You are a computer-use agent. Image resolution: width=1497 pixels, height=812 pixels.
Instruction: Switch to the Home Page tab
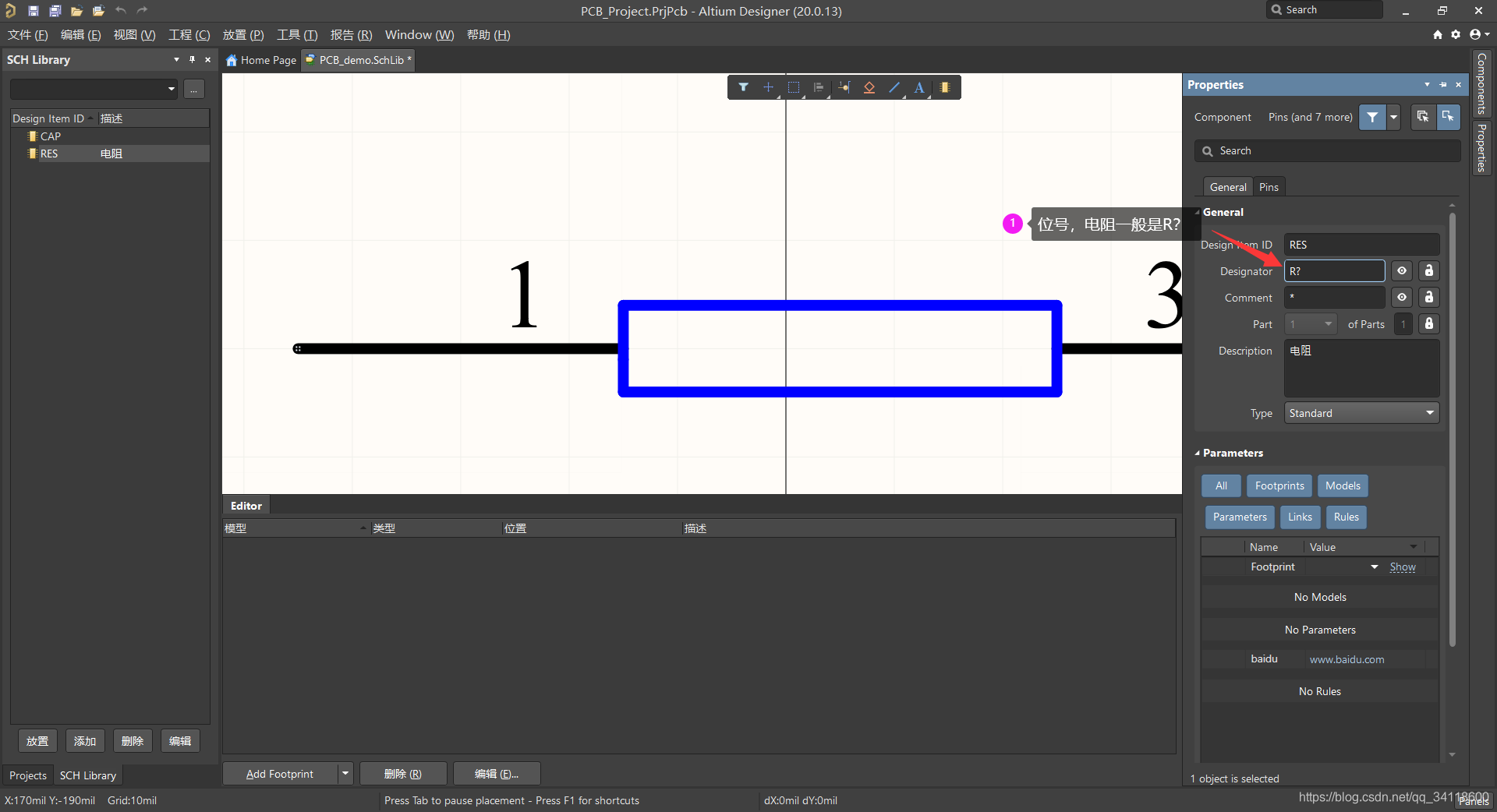pyautogui.click(x=261, y=60)
